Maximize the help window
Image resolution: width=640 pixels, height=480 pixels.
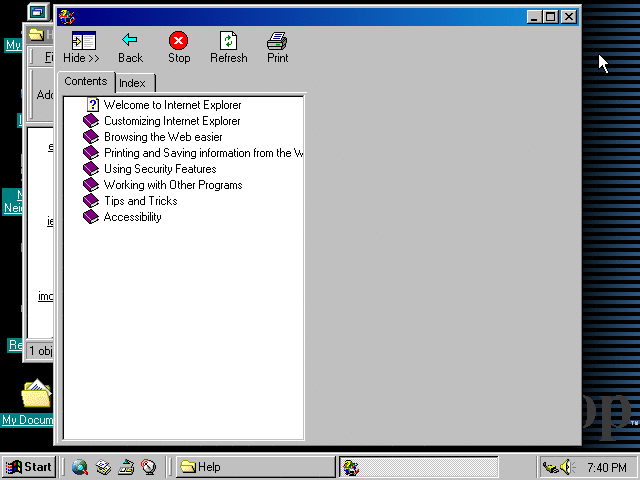pyautogui.click(x=550, y=17)
